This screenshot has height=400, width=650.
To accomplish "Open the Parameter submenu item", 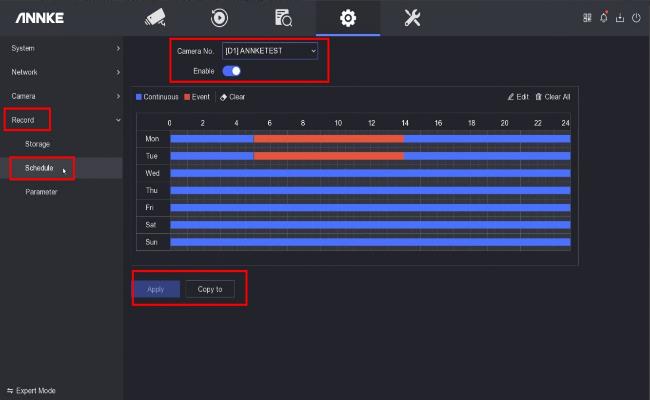I will click(41, 192).
